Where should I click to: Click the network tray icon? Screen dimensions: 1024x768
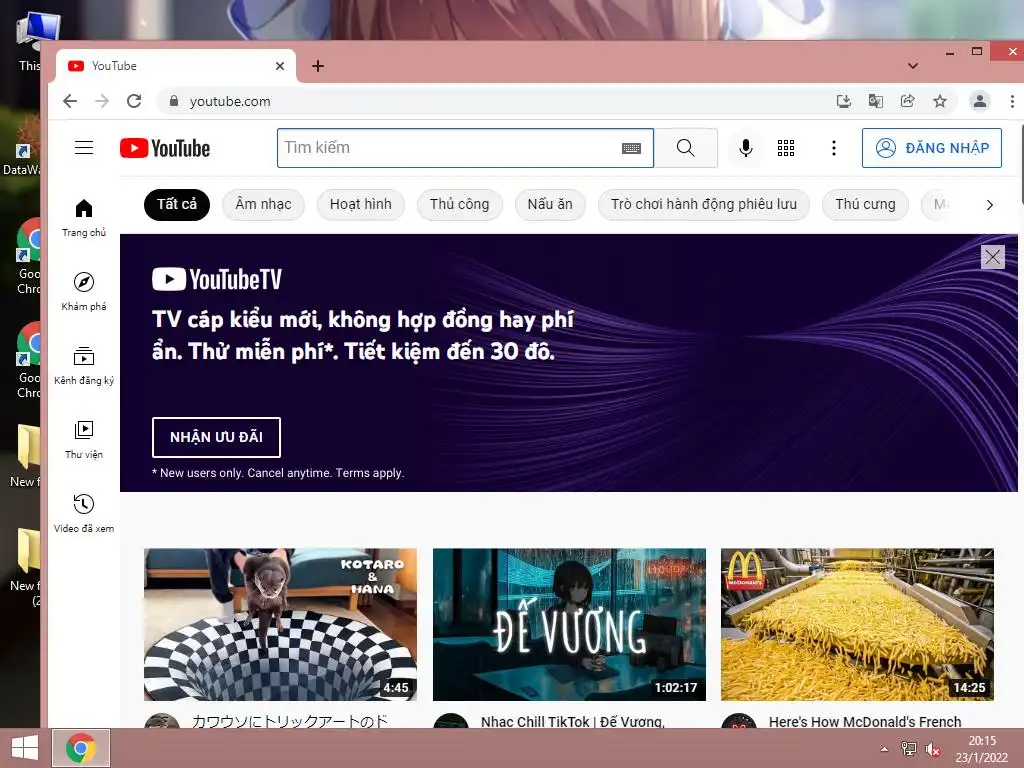click(908, 749)
